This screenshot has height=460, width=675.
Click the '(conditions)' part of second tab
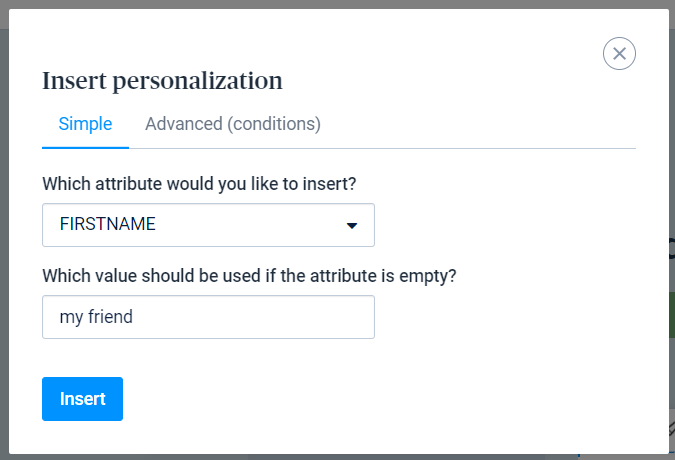pyautogui.click(x=274, y=124)
